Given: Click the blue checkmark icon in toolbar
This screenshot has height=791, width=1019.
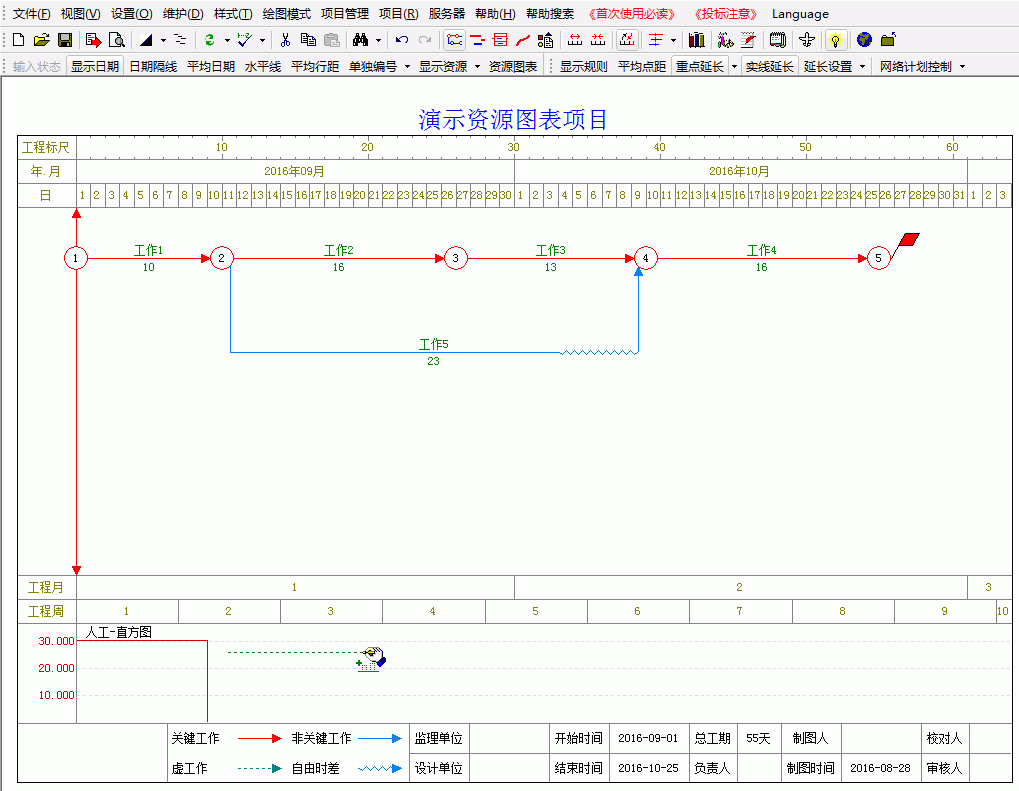Looking at the screenshot, I should click(x=244, y=40).
